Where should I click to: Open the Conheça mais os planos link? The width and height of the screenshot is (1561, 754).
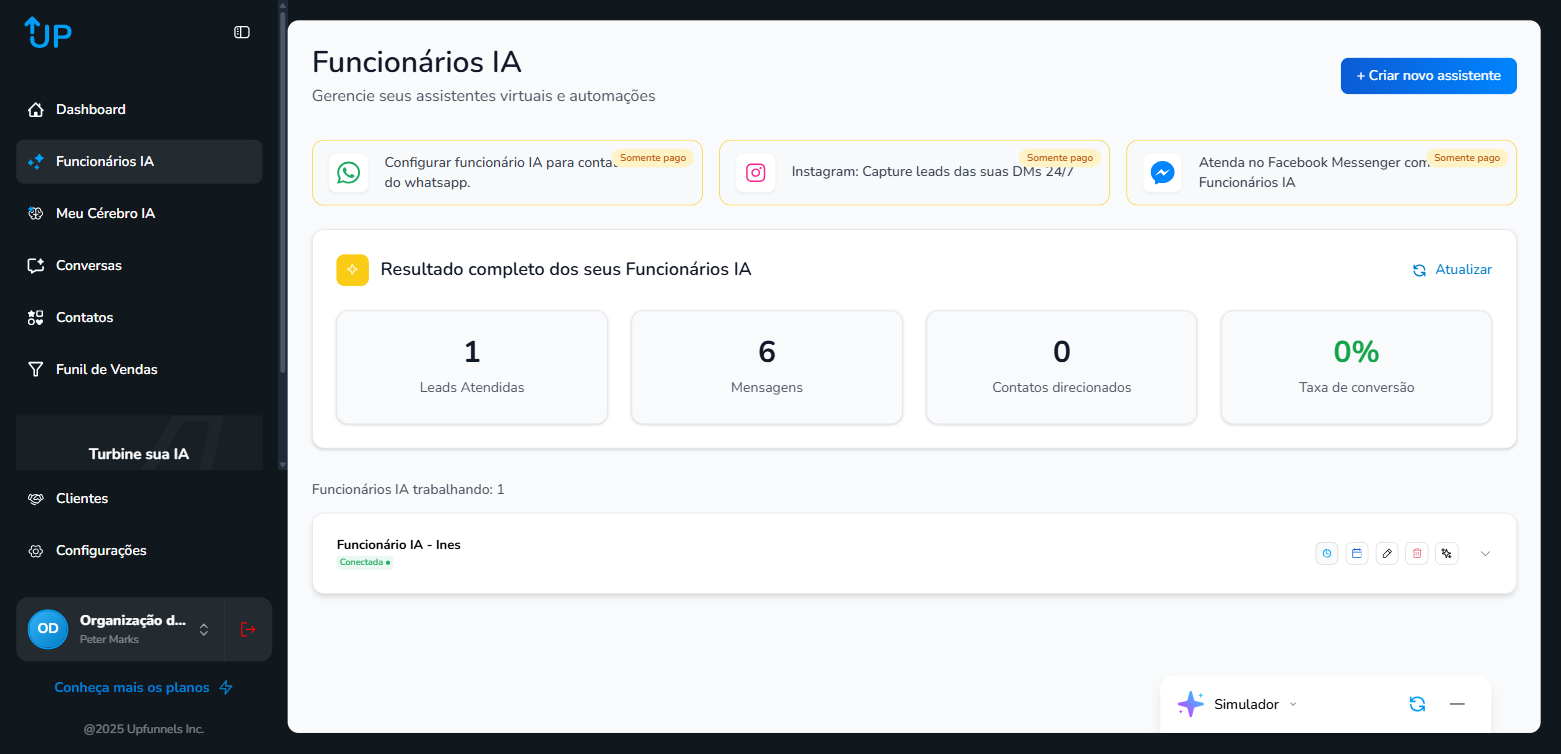(133, 687)
